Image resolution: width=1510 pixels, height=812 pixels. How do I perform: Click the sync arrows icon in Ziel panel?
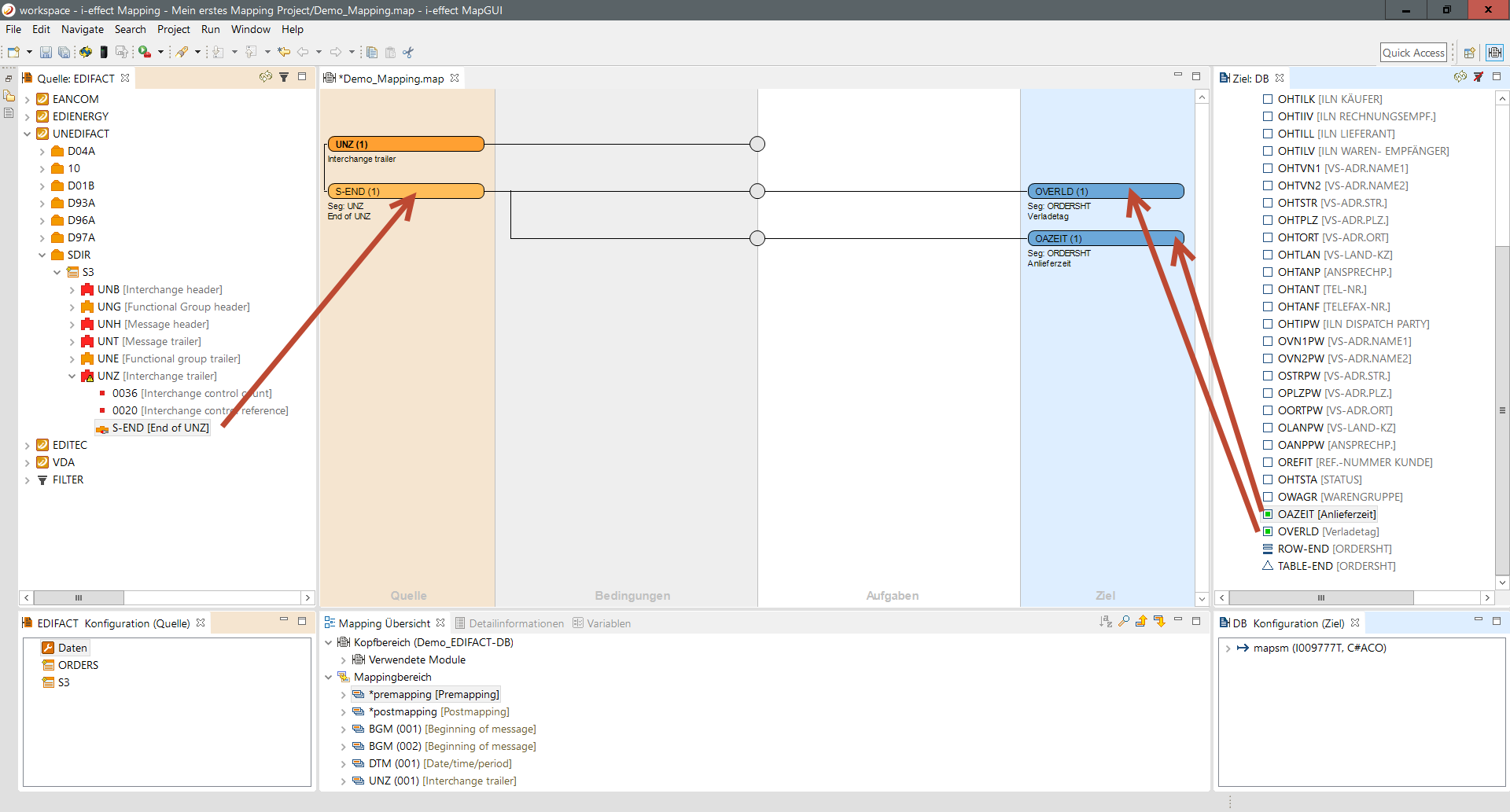coord(1460,77)
